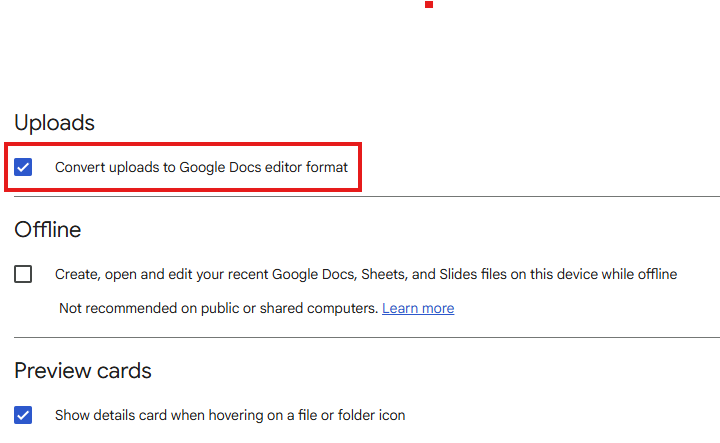
Task: Click the divider line above Preview cards
Action: 360,338
